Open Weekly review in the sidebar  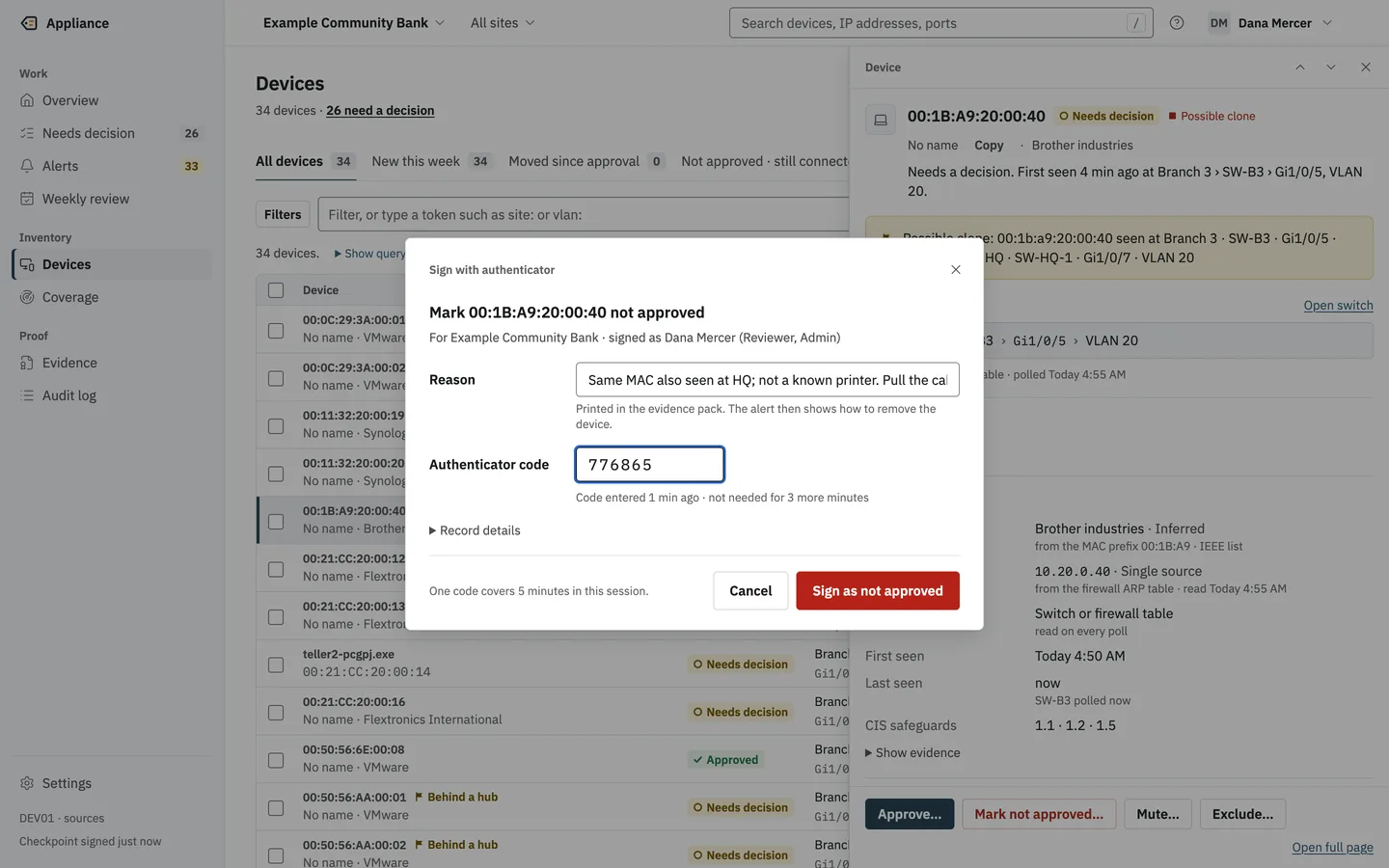click(x=112, y=199)
